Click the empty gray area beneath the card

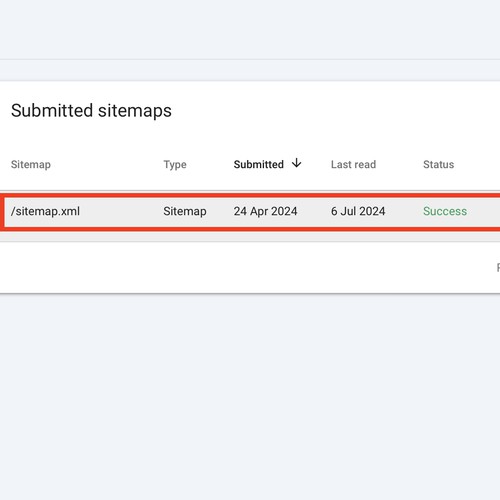[x=250, y=397]
